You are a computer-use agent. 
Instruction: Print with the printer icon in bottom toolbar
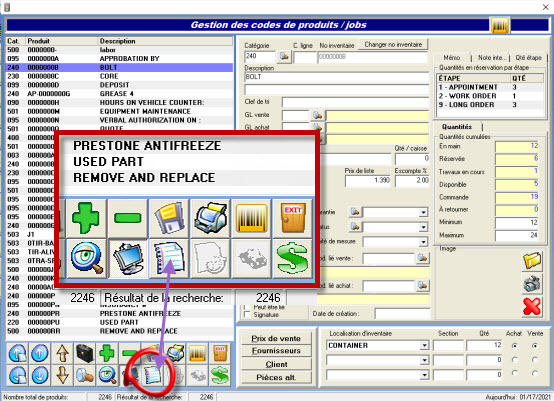(175, 353)
